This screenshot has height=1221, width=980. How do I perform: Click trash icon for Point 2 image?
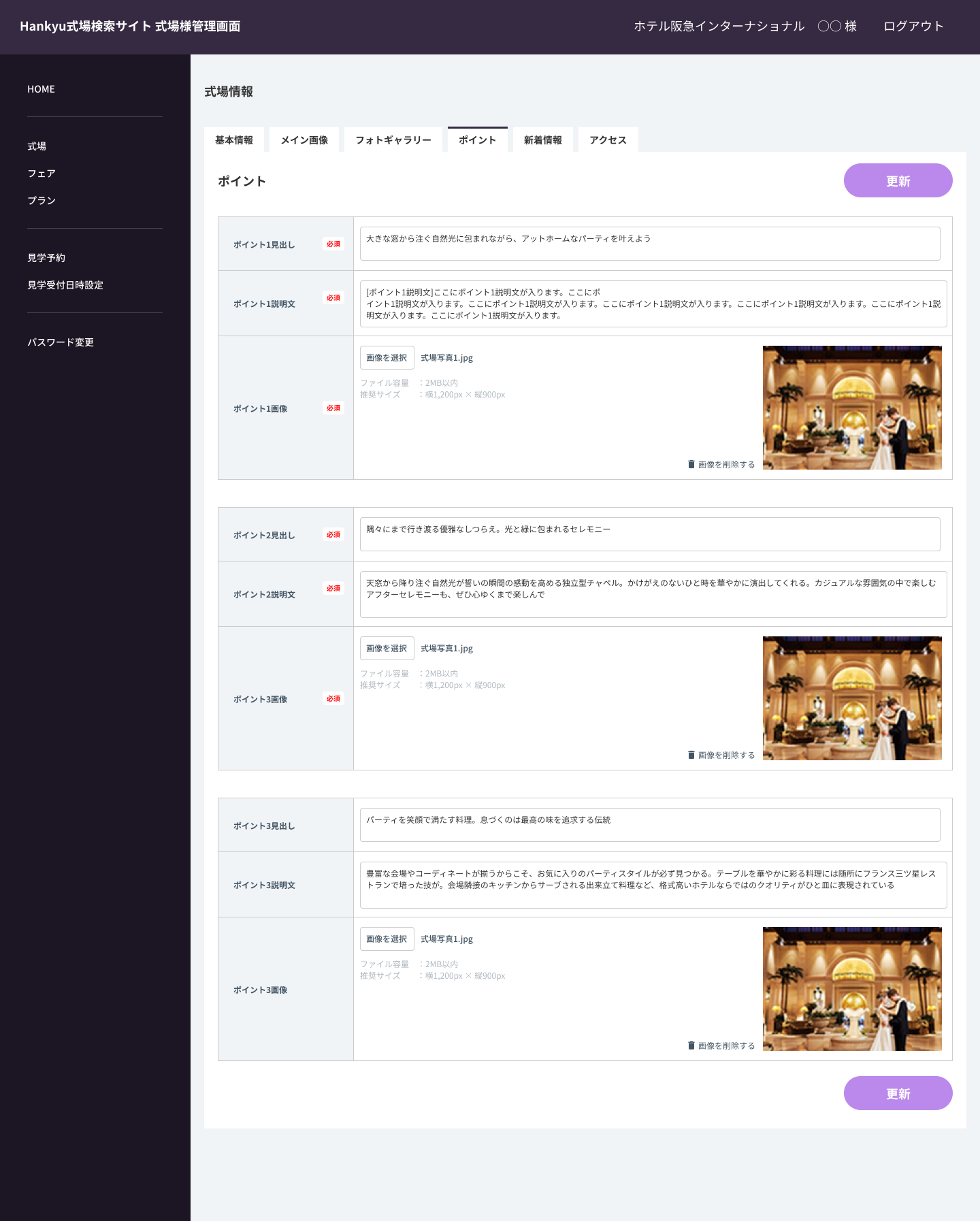(691, 755)
